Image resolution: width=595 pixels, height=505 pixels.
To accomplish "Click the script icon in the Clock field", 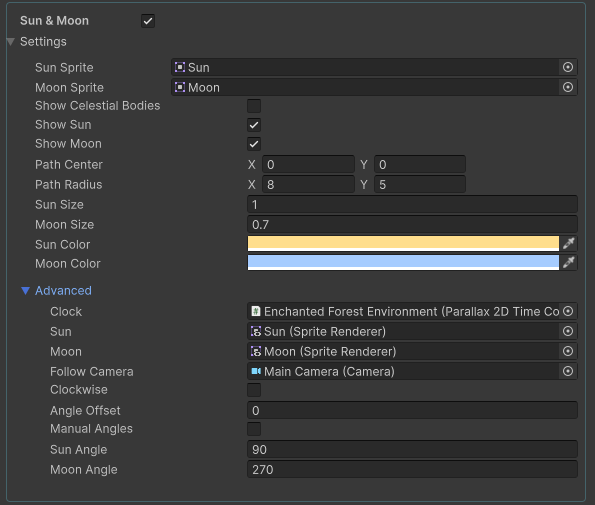I will point(256,311).
